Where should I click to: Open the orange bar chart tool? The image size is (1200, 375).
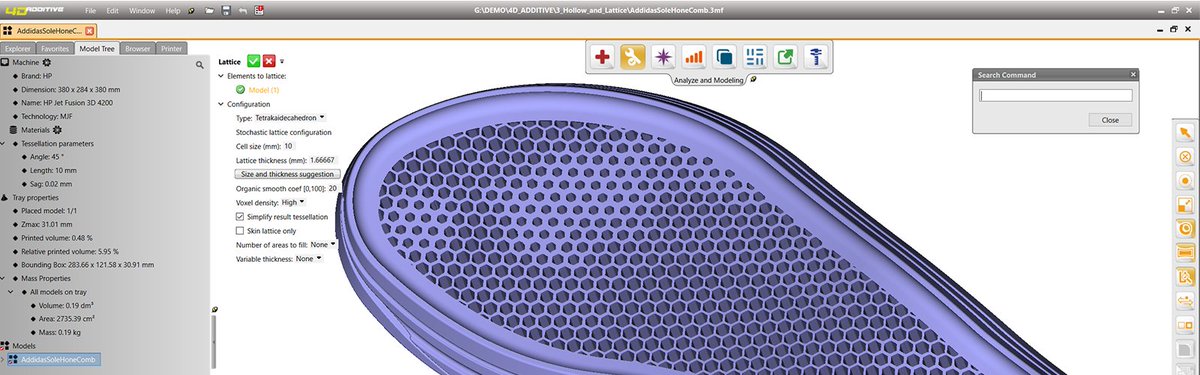click(x=694, y=58)
